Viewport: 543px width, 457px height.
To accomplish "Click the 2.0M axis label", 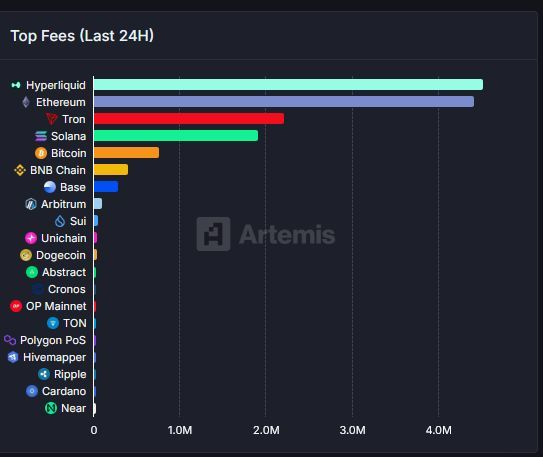I will click(266, 430).
